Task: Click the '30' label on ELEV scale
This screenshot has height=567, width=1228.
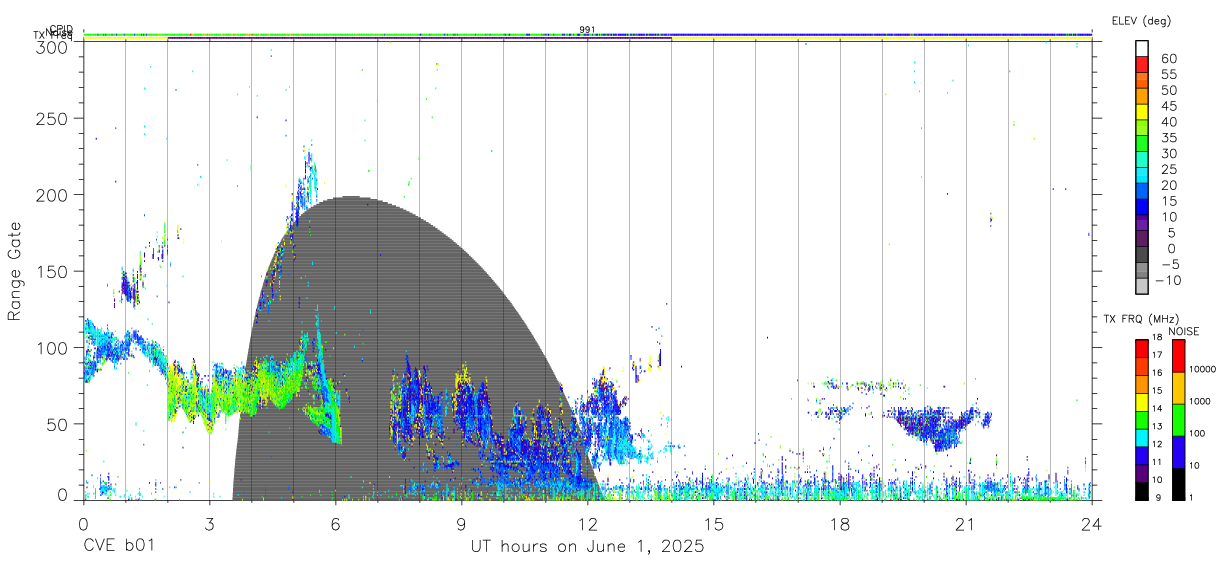Action: click(1168, 153)
